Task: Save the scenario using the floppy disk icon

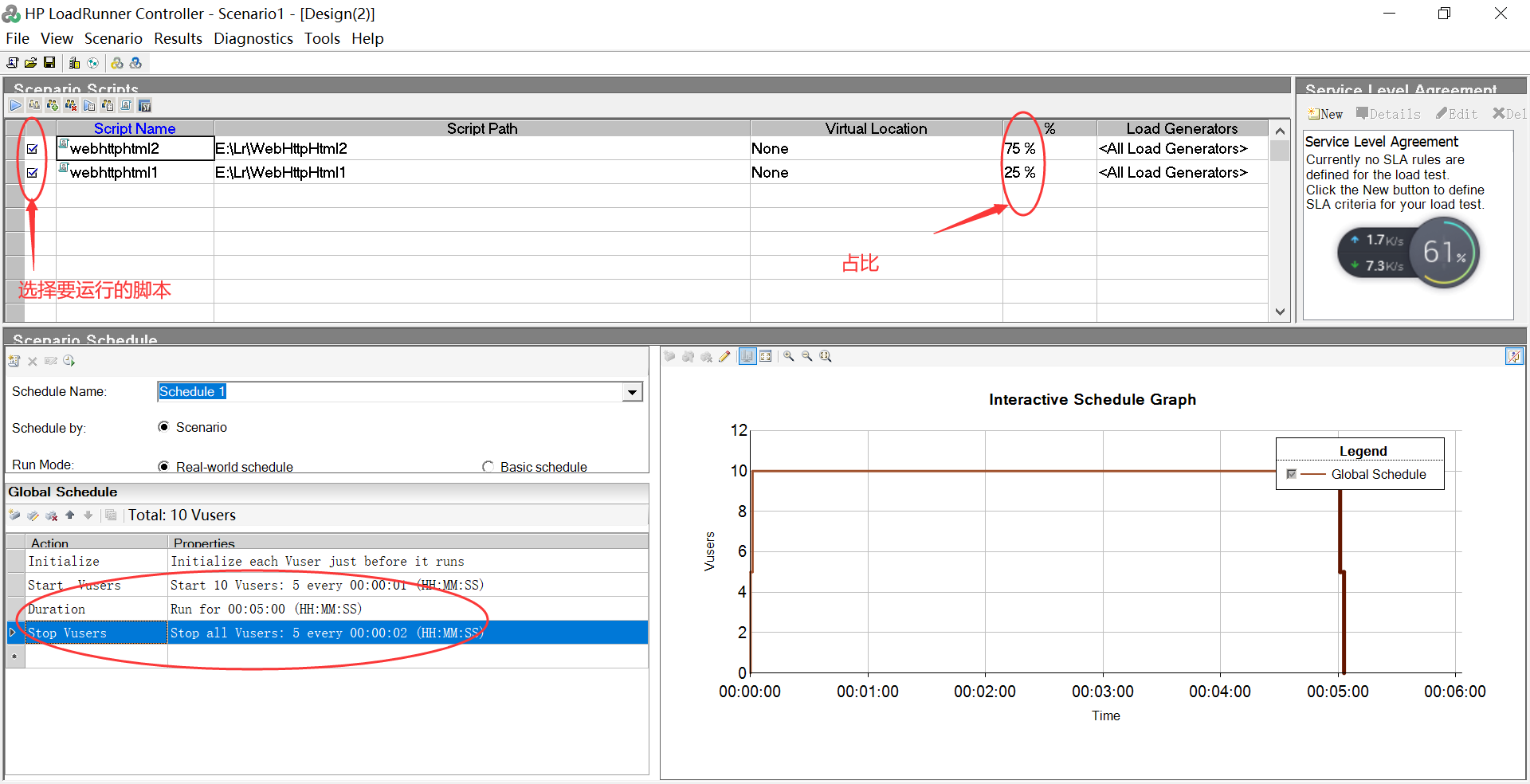Action: (49, 63)
